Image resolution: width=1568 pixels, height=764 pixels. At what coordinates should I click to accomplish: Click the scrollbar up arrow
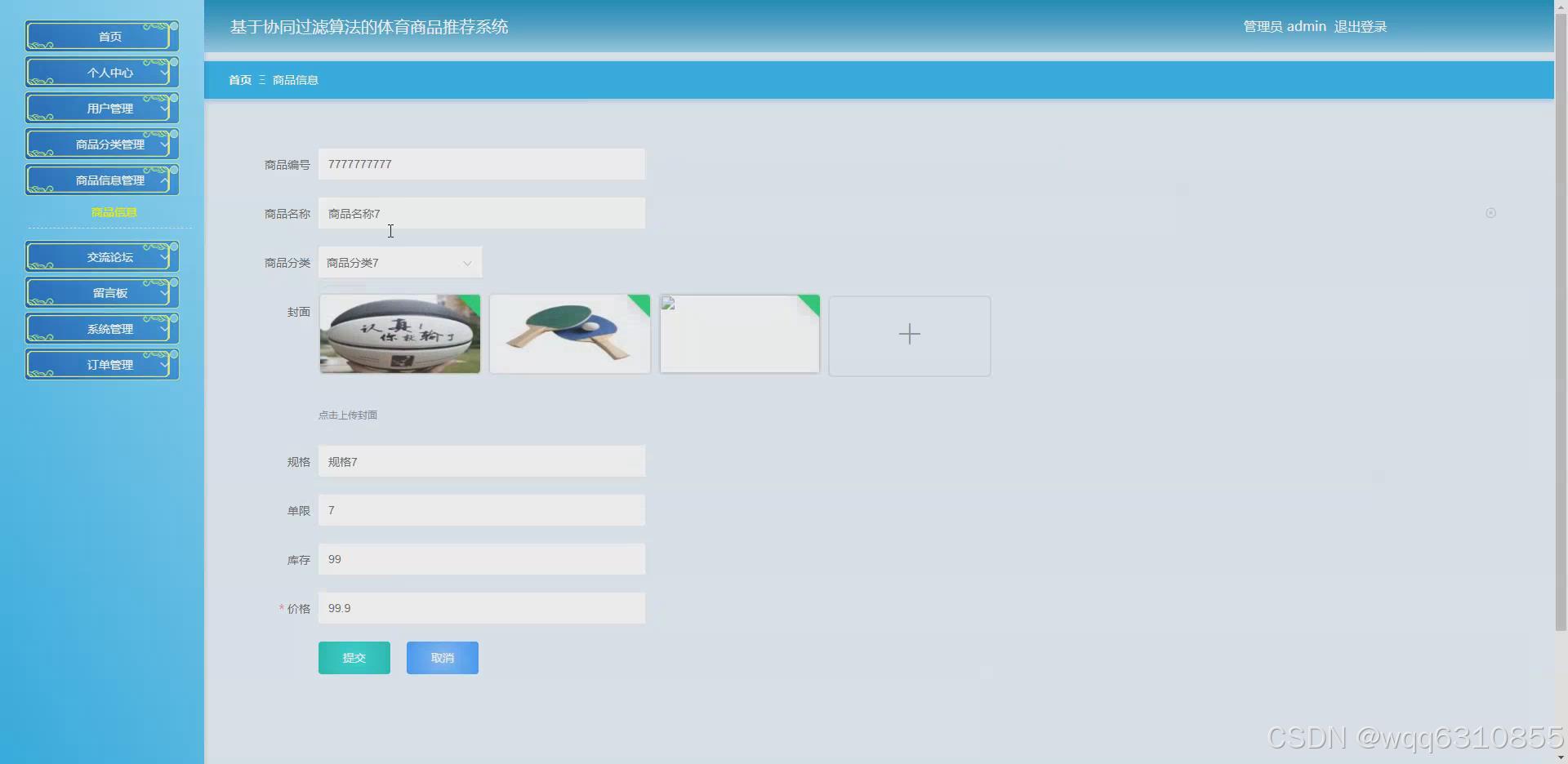[x=1561, y=6]
